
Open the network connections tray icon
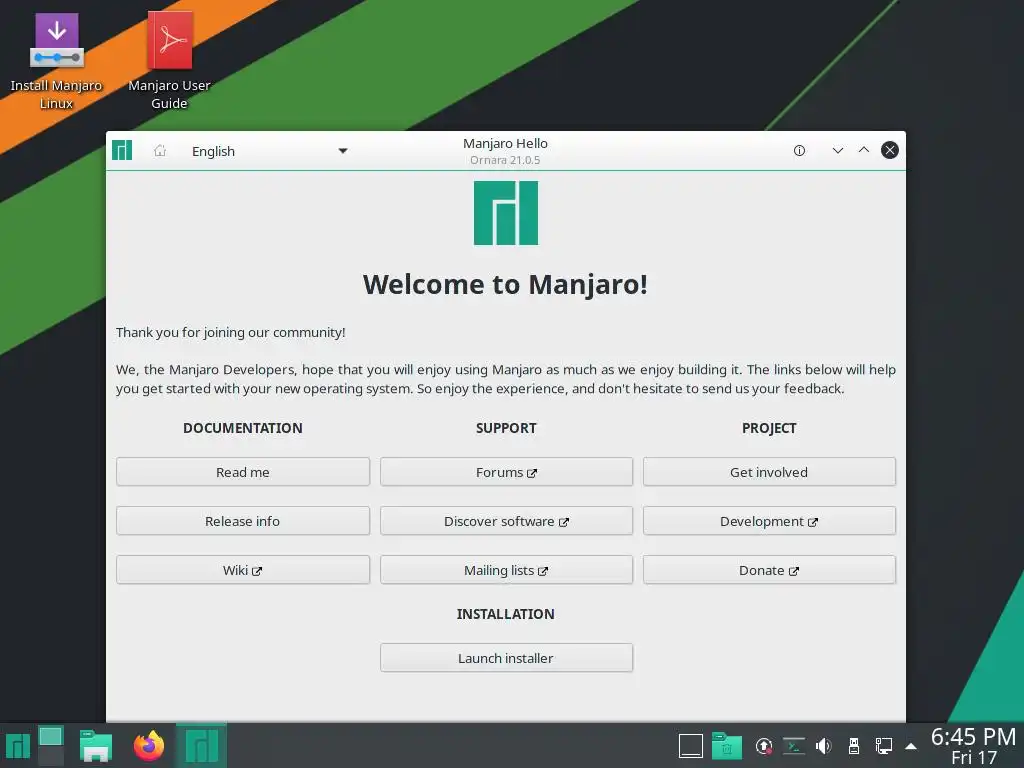pyautogui.click(x=884, y=746)
